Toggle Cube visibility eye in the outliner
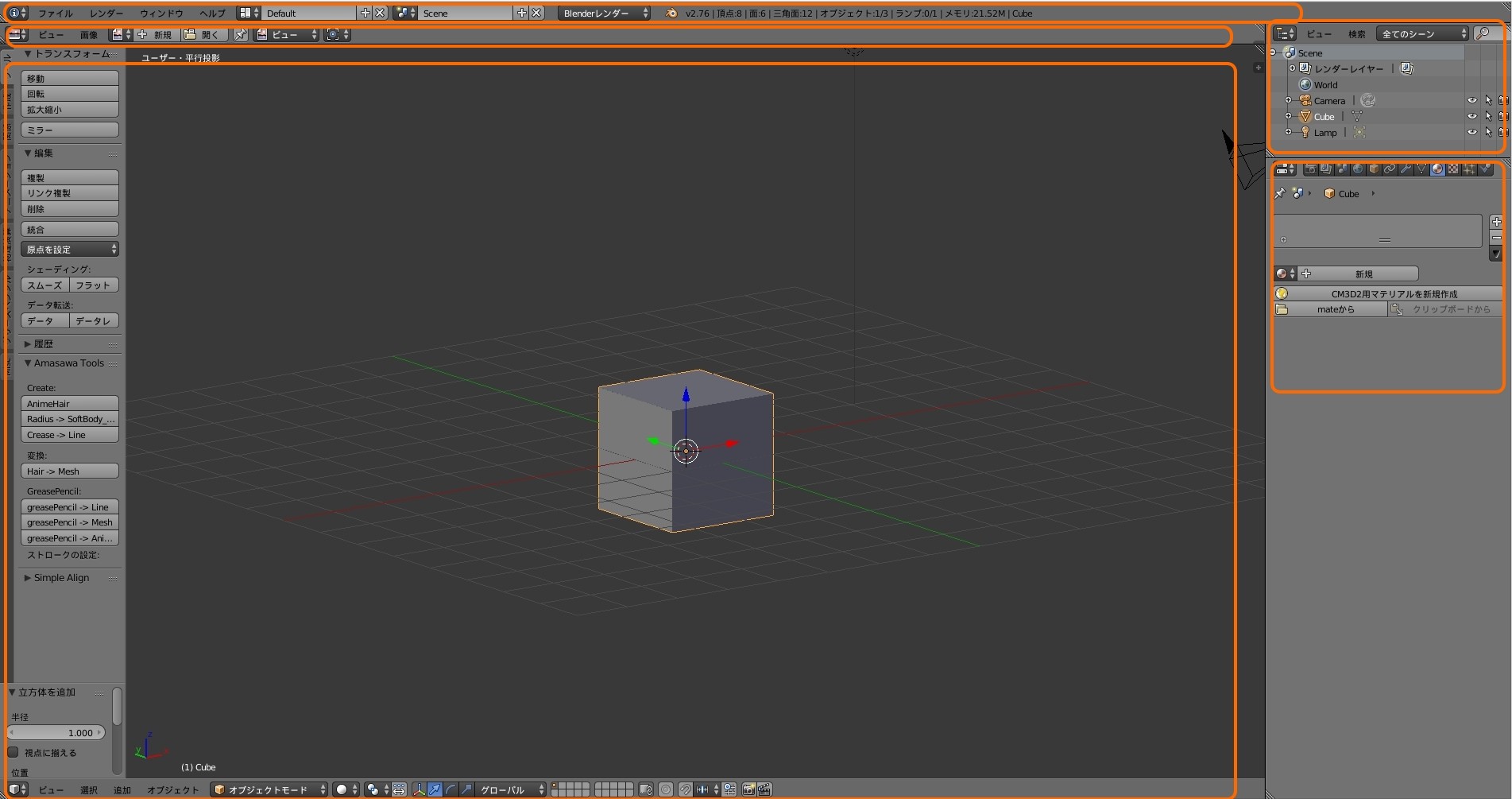The width and height of the screenshot is (1512, 799). tap(1471, 116)
